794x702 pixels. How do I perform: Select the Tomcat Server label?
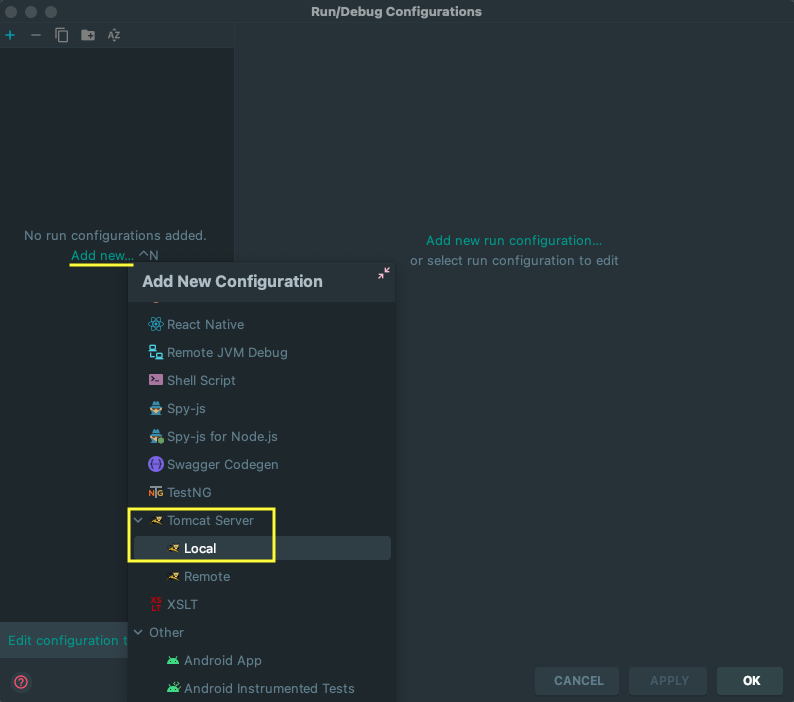pos(210,520)
